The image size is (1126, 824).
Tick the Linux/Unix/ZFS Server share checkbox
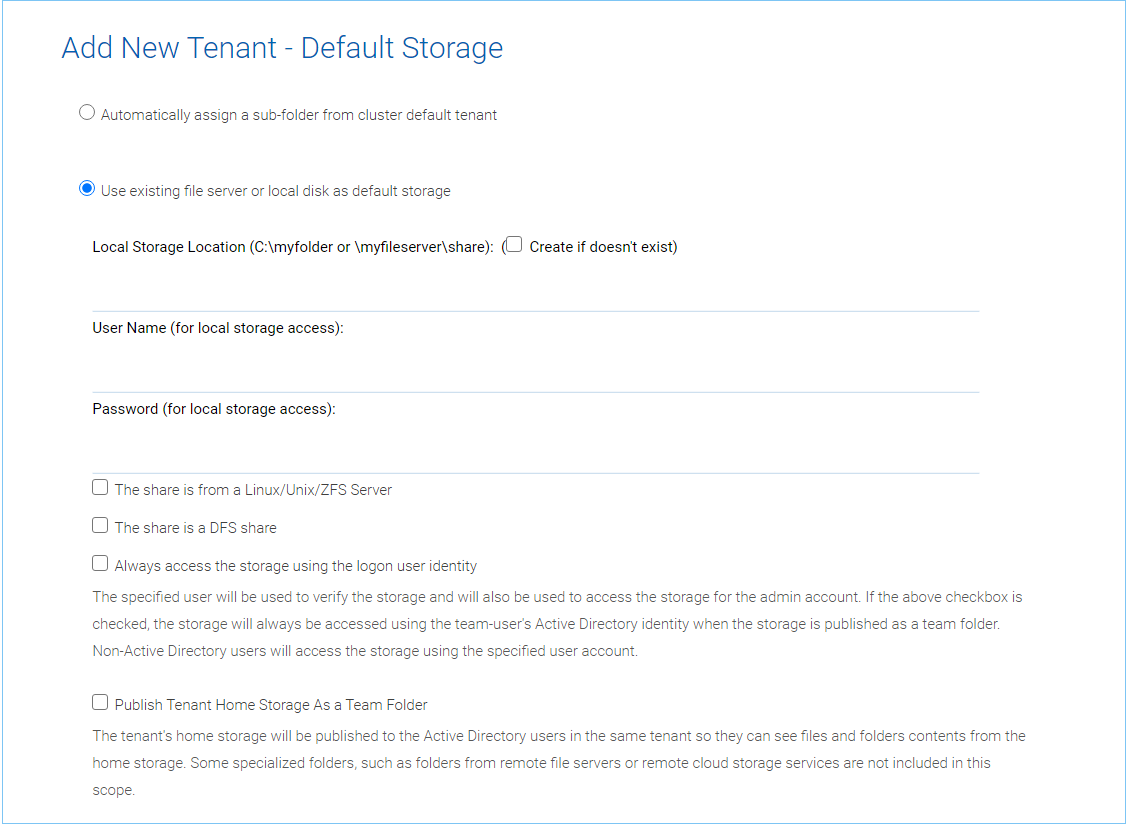coord(100,488)
